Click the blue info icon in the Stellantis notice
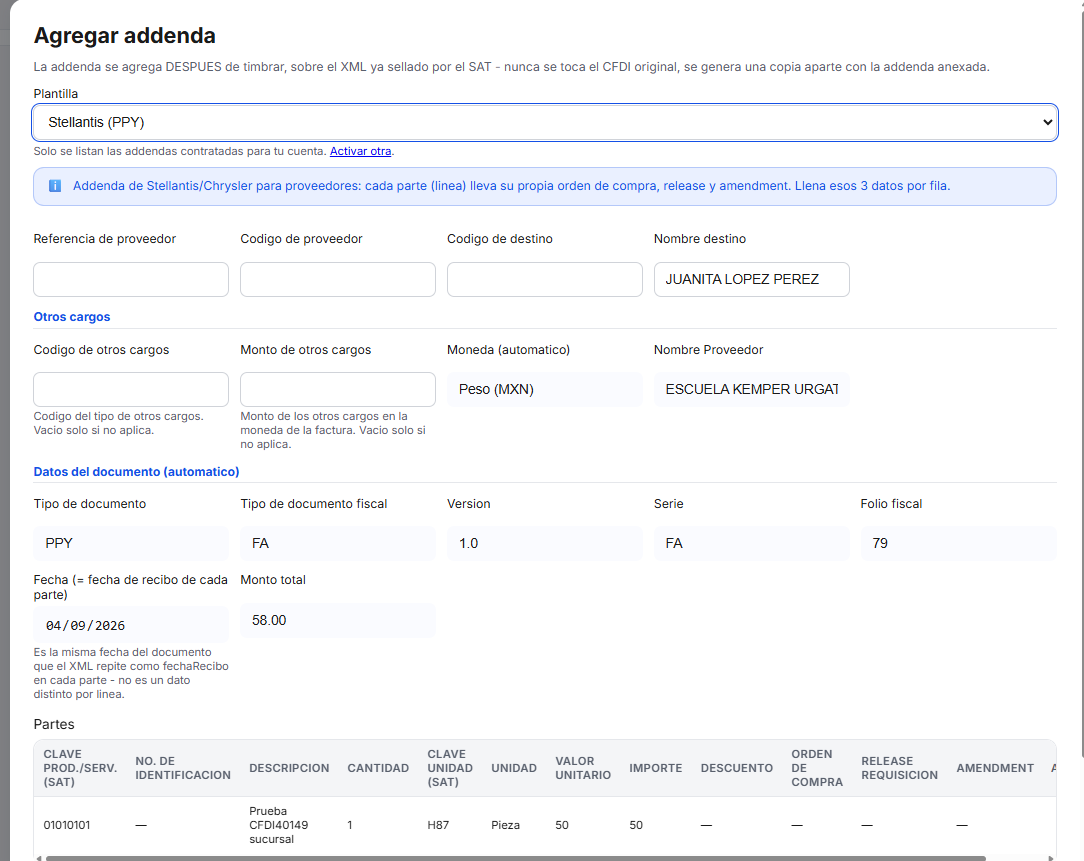The image size is (1084, 861). (55, 186)
